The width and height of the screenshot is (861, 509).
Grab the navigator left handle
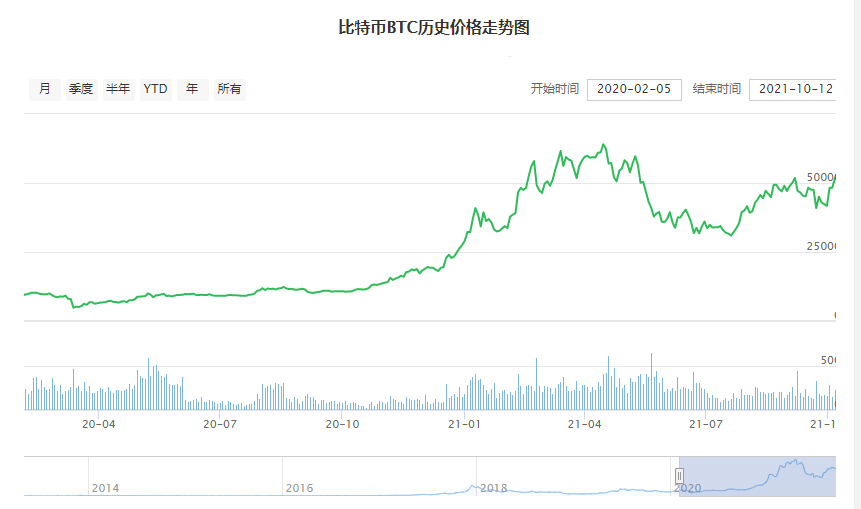coord(679,476)
